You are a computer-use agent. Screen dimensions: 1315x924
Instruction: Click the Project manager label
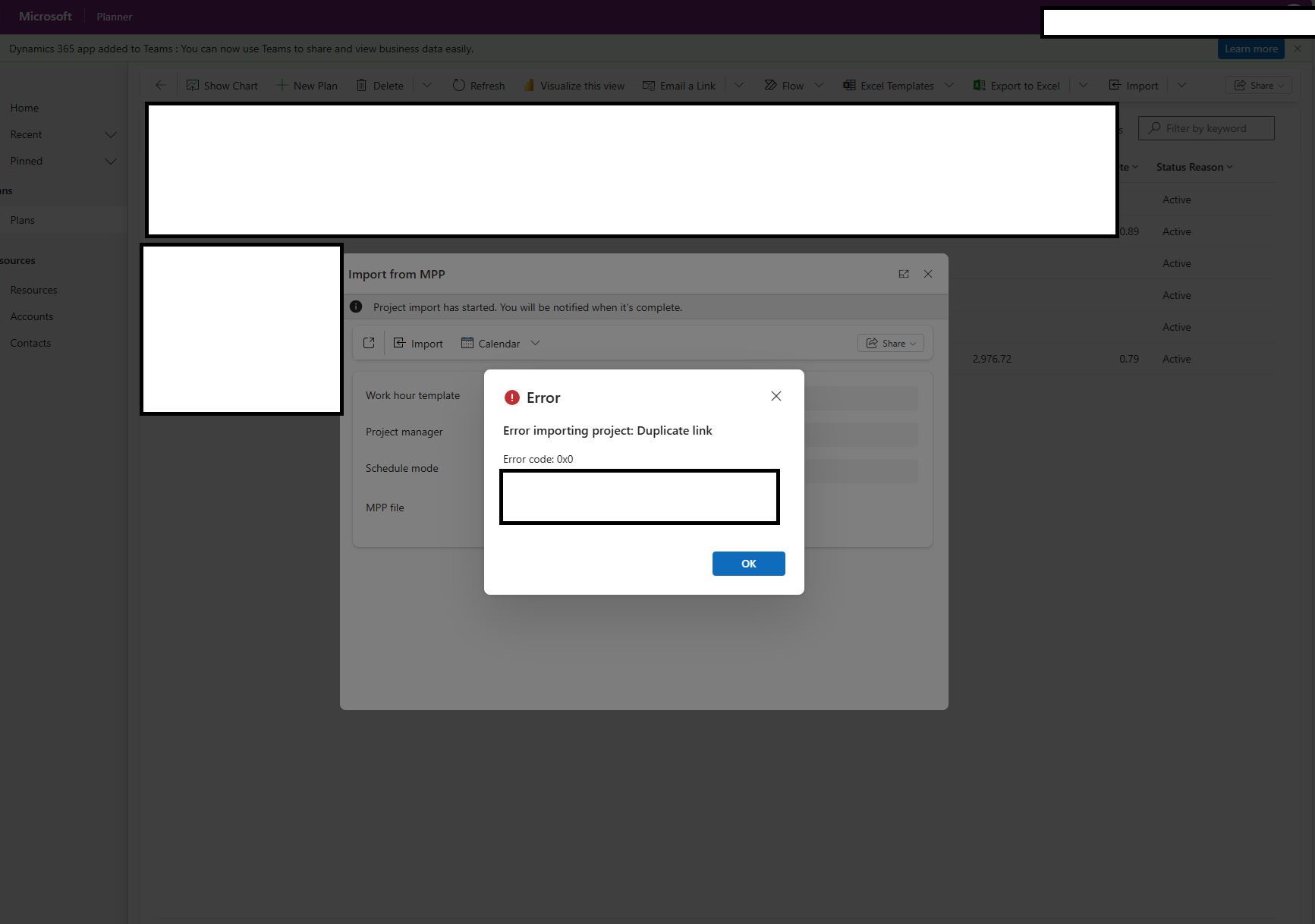point(404,432)
